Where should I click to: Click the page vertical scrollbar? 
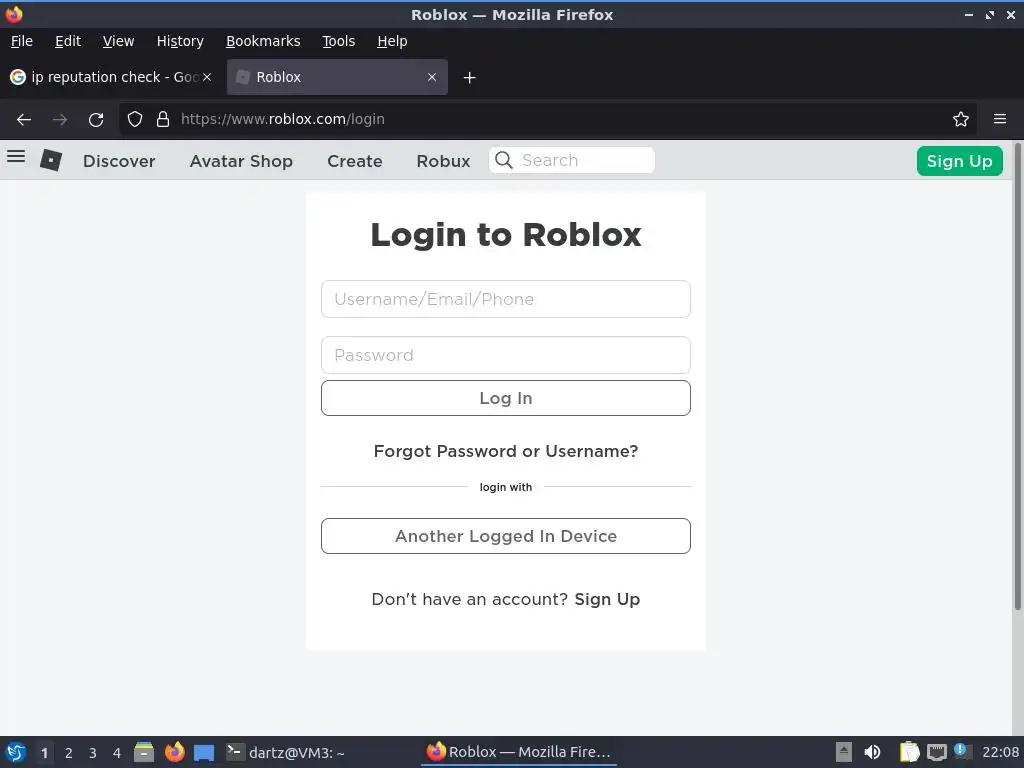click(x=1017, y=376)
